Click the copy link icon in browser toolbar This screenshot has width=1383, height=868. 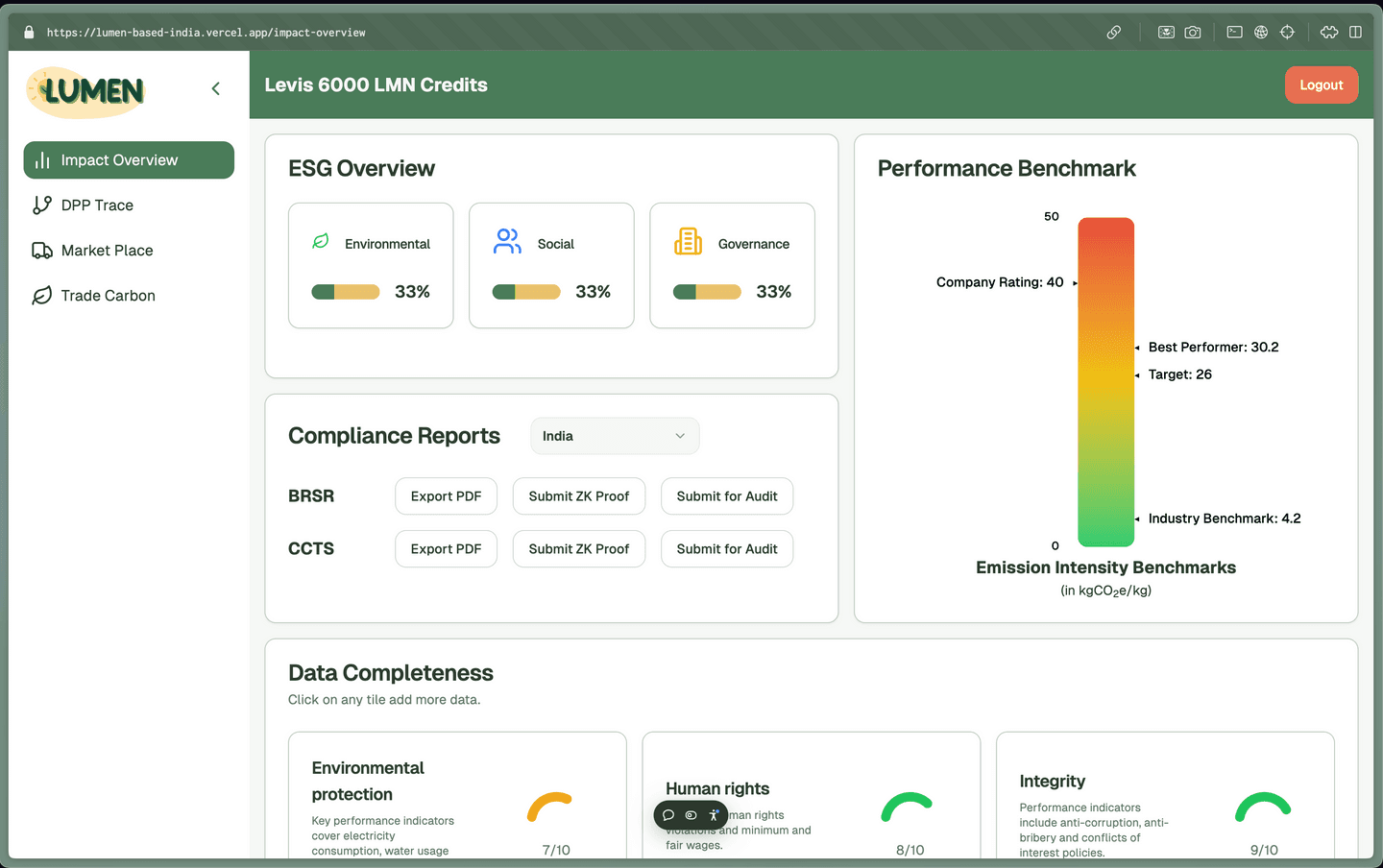click(x=1114, y=32)
